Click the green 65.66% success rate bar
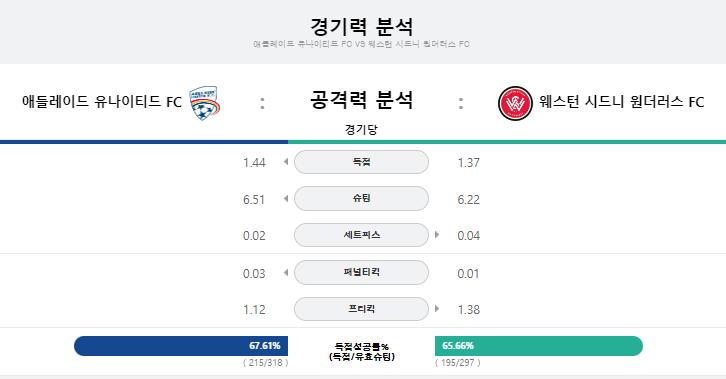The height and width of the screenshot is (379, 726). point(539,346)
